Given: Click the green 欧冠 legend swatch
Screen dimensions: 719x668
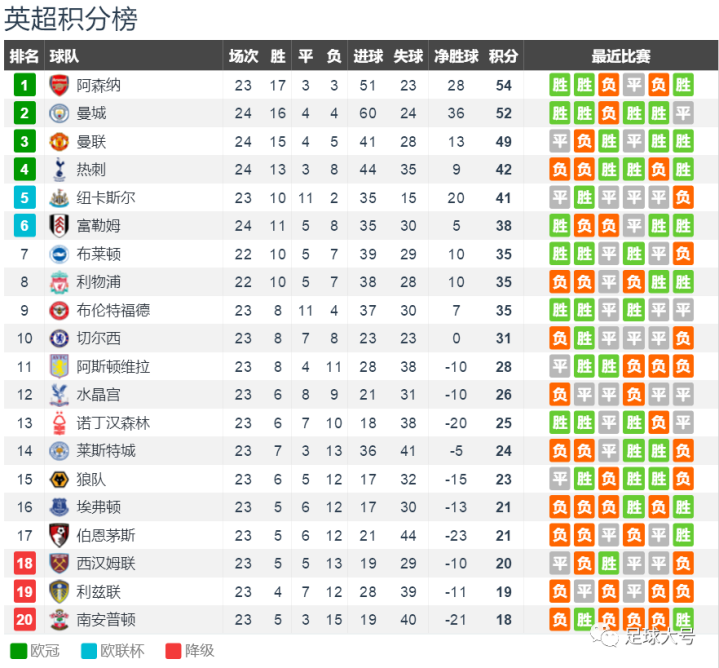Looking at the screenshot, I should [19, 651].
